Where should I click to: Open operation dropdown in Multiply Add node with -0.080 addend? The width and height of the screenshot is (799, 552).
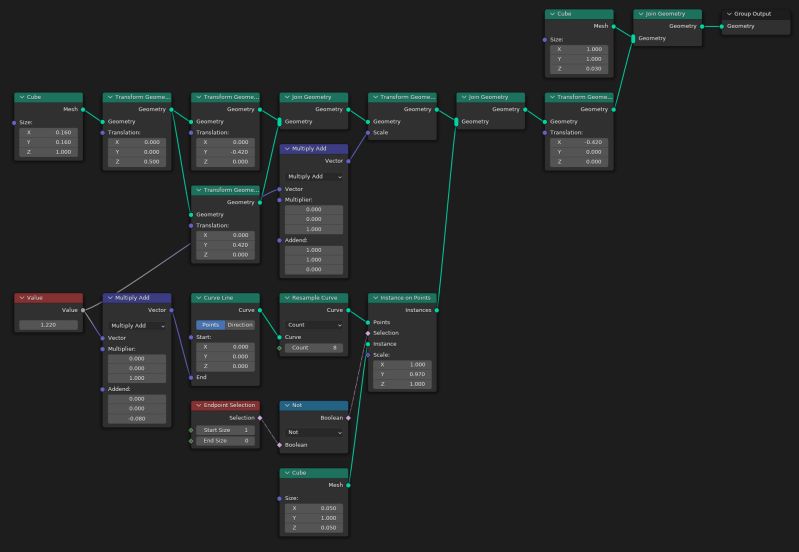click(137, 326)
